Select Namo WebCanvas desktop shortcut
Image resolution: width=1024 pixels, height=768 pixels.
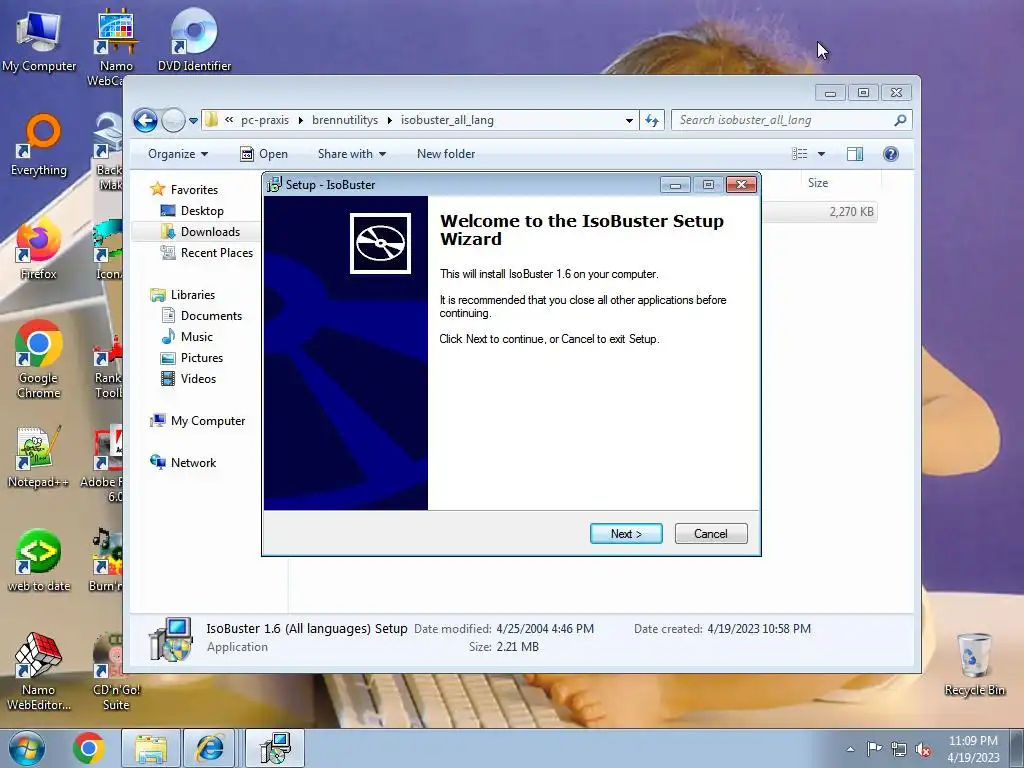pos(116,49)
